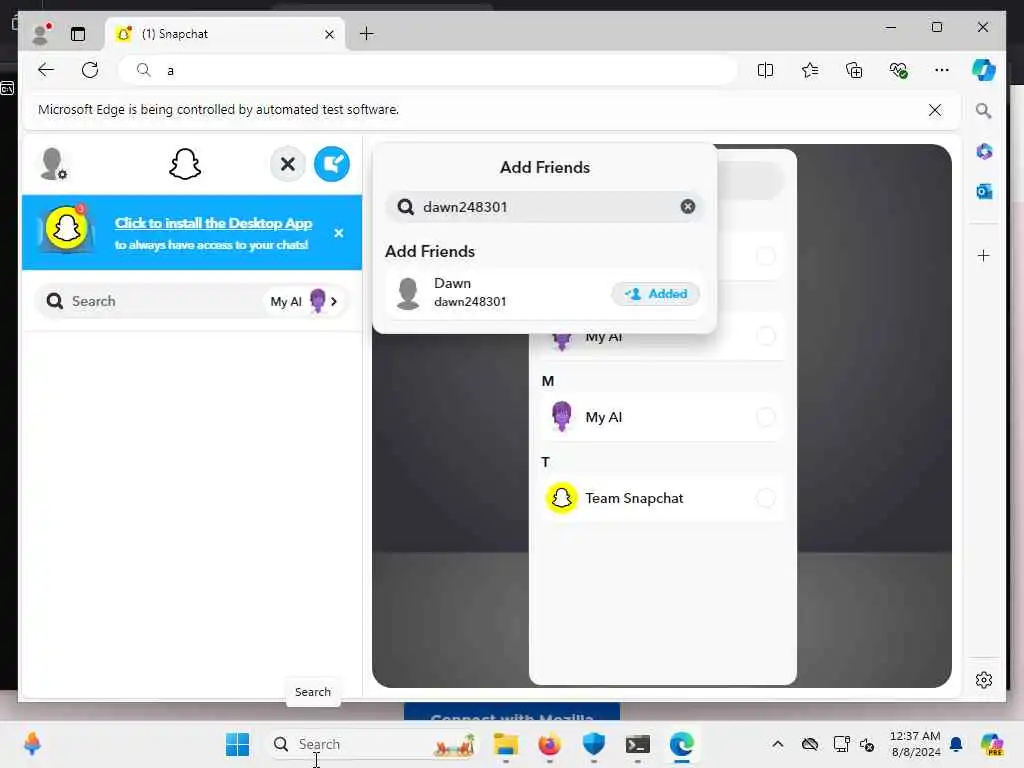Click the Add Friends search field
Viewport: 1024px width, 768px height.
(x=545, y=206)
